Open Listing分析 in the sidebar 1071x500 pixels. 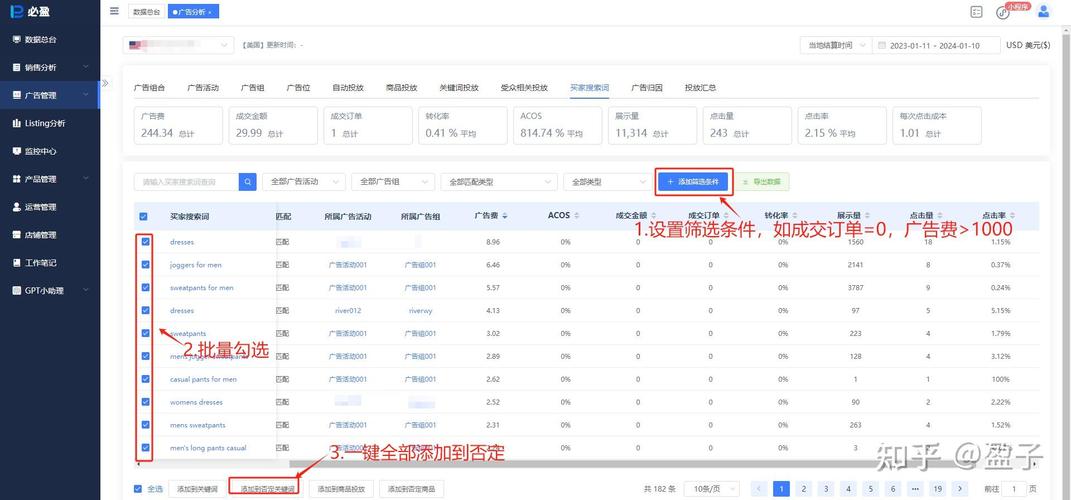tap(45, 124)
